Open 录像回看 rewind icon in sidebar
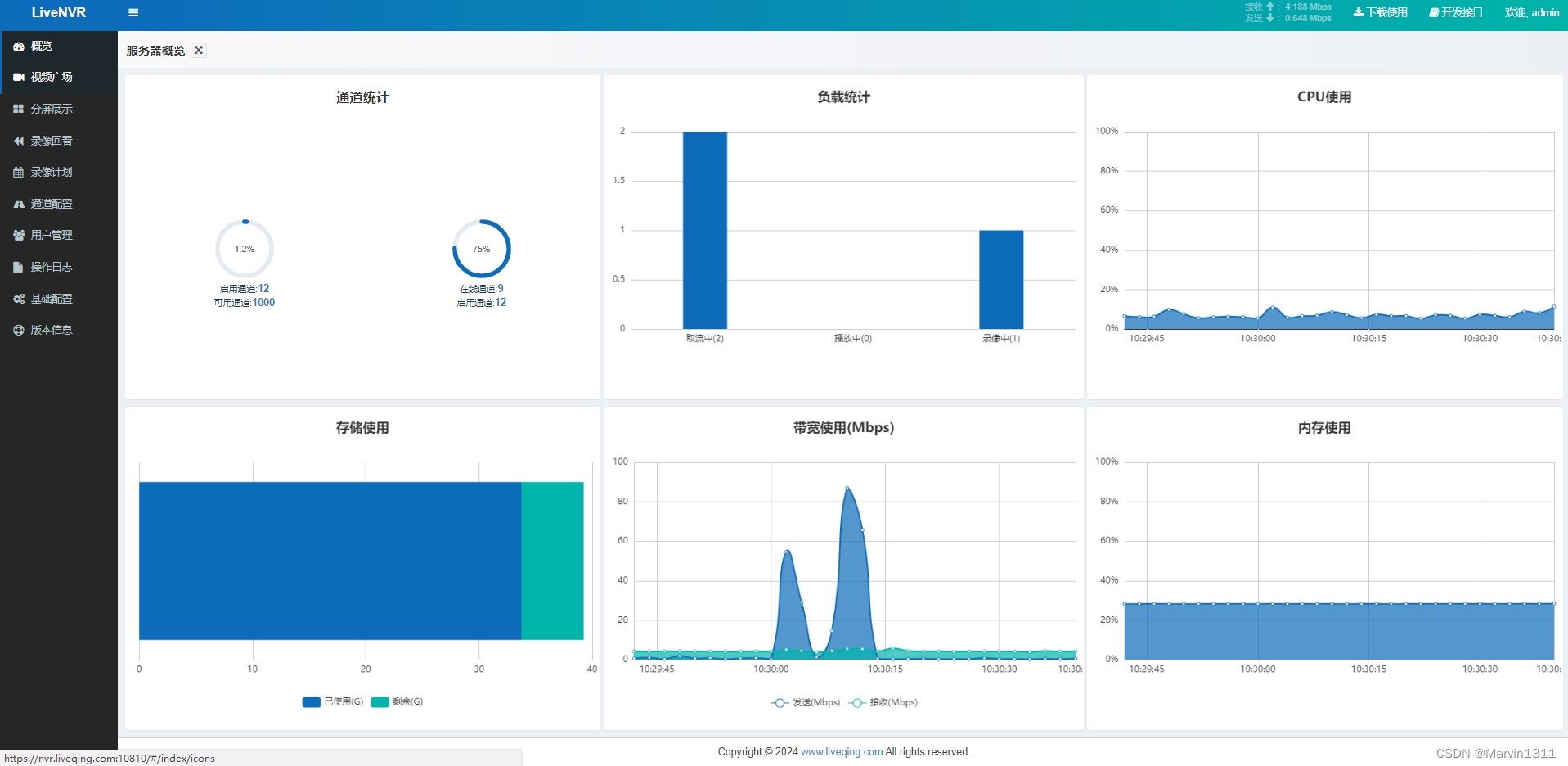Viewport: 1568px width, 766px height. (x=18, y=141)
